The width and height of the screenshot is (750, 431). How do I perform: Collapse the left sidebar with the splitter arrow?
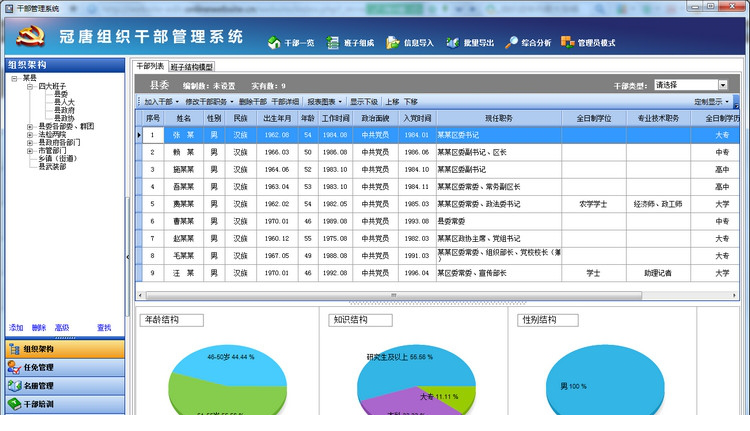coord(128,257)
